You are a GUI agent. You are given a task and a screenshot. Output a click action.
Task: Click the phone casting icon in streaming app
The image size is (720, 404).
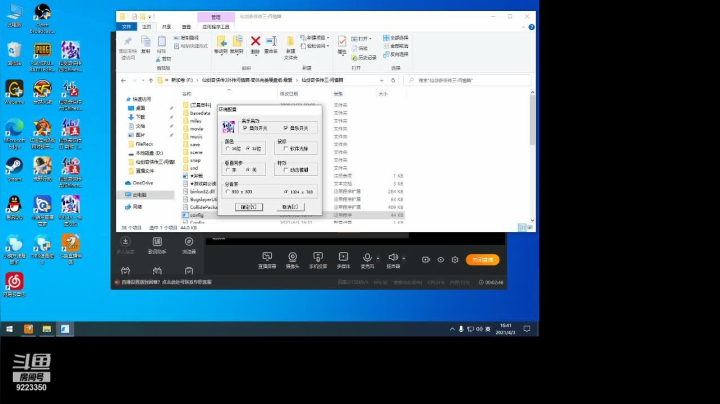tap(318, 257)
